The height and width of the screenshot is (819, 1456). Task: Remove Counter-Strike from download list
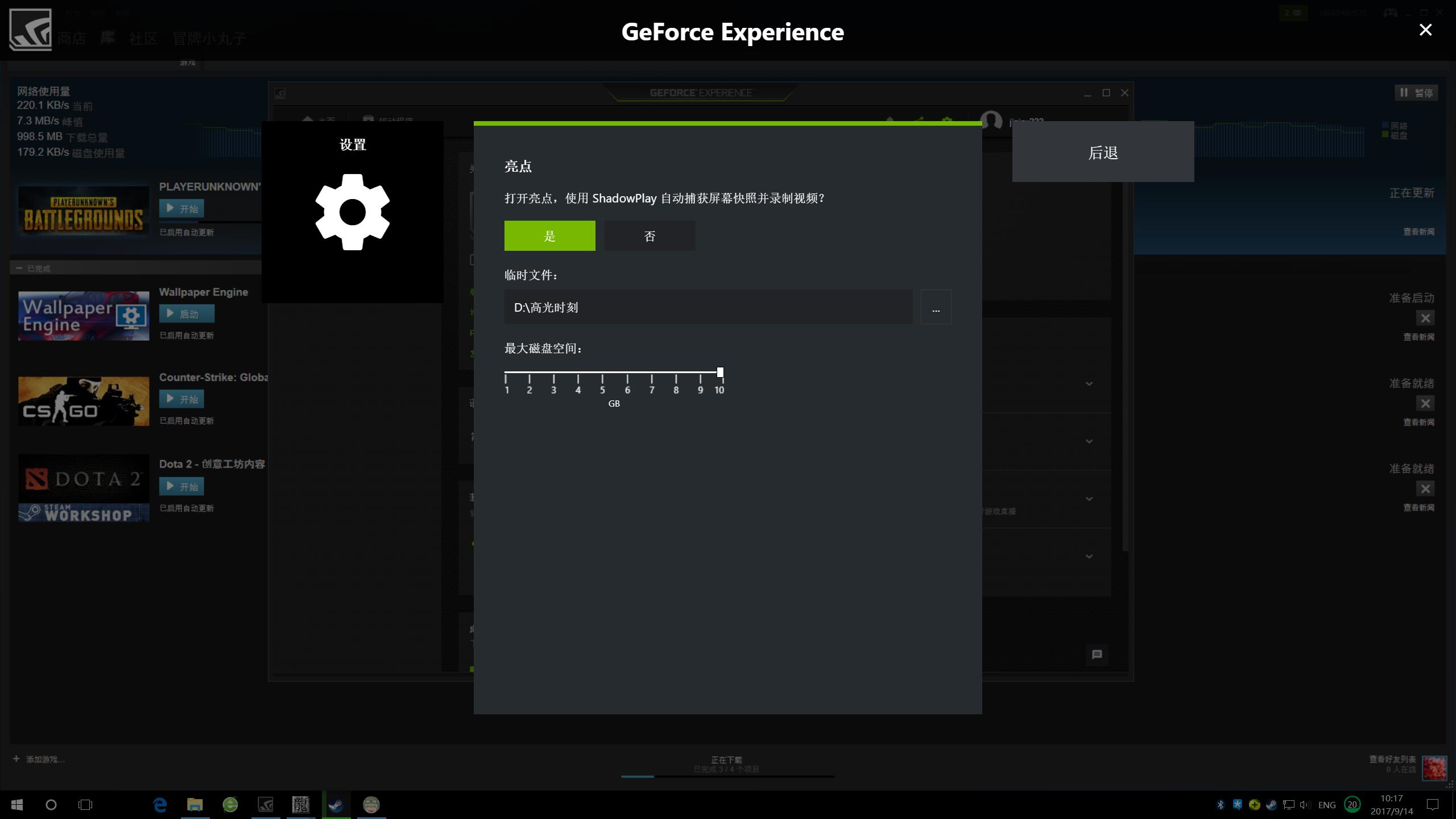(1425, 404)
